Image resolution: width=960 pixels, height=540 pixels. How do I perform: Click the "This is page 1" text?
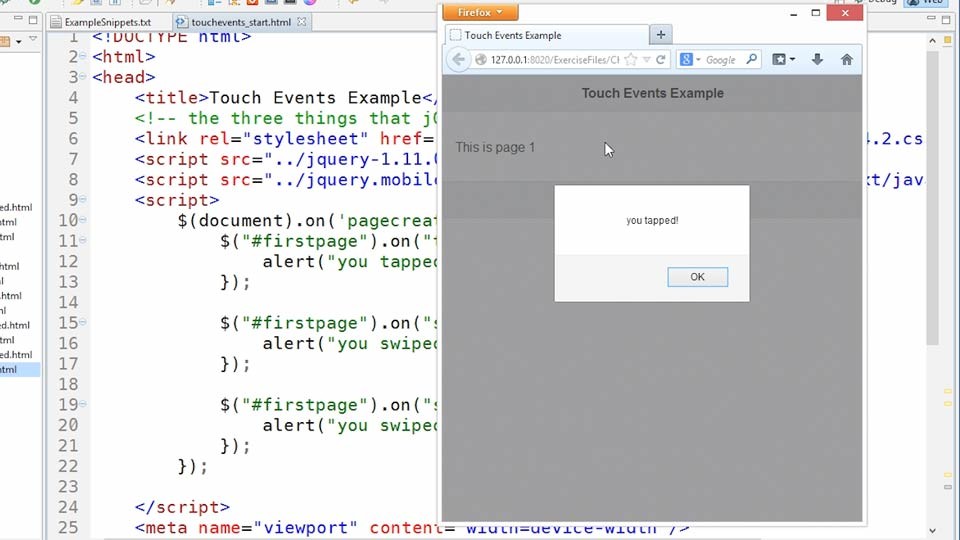[x=495, y=148]
